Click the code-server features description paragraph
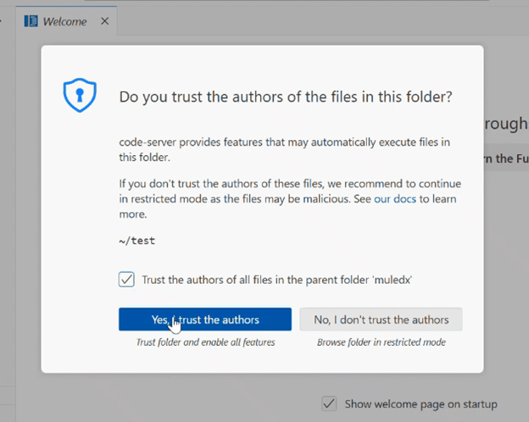Viewport: 529px width, 422px height. (x=284, y=149)
